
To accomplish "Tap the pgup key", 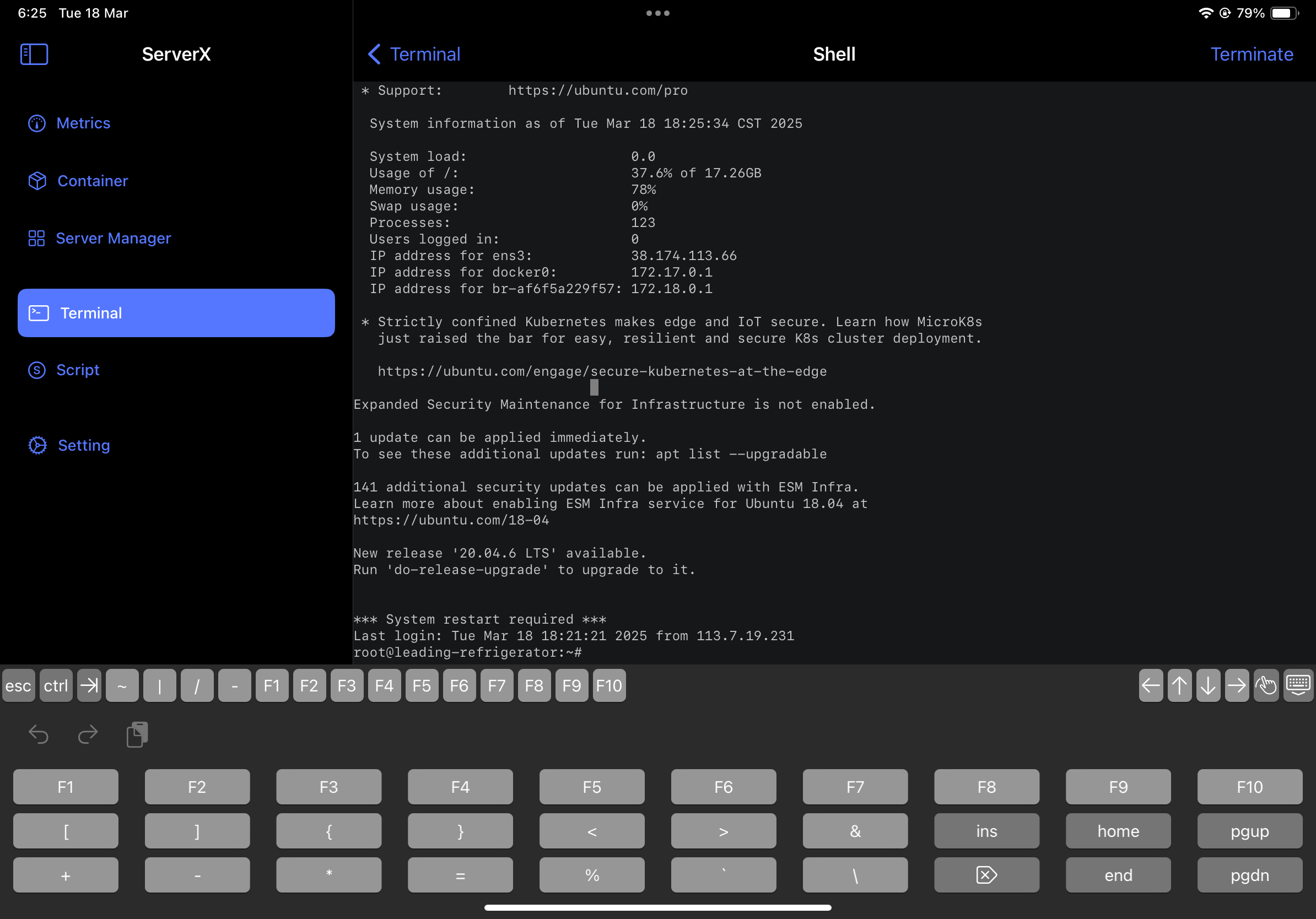I will [1249, 831].
